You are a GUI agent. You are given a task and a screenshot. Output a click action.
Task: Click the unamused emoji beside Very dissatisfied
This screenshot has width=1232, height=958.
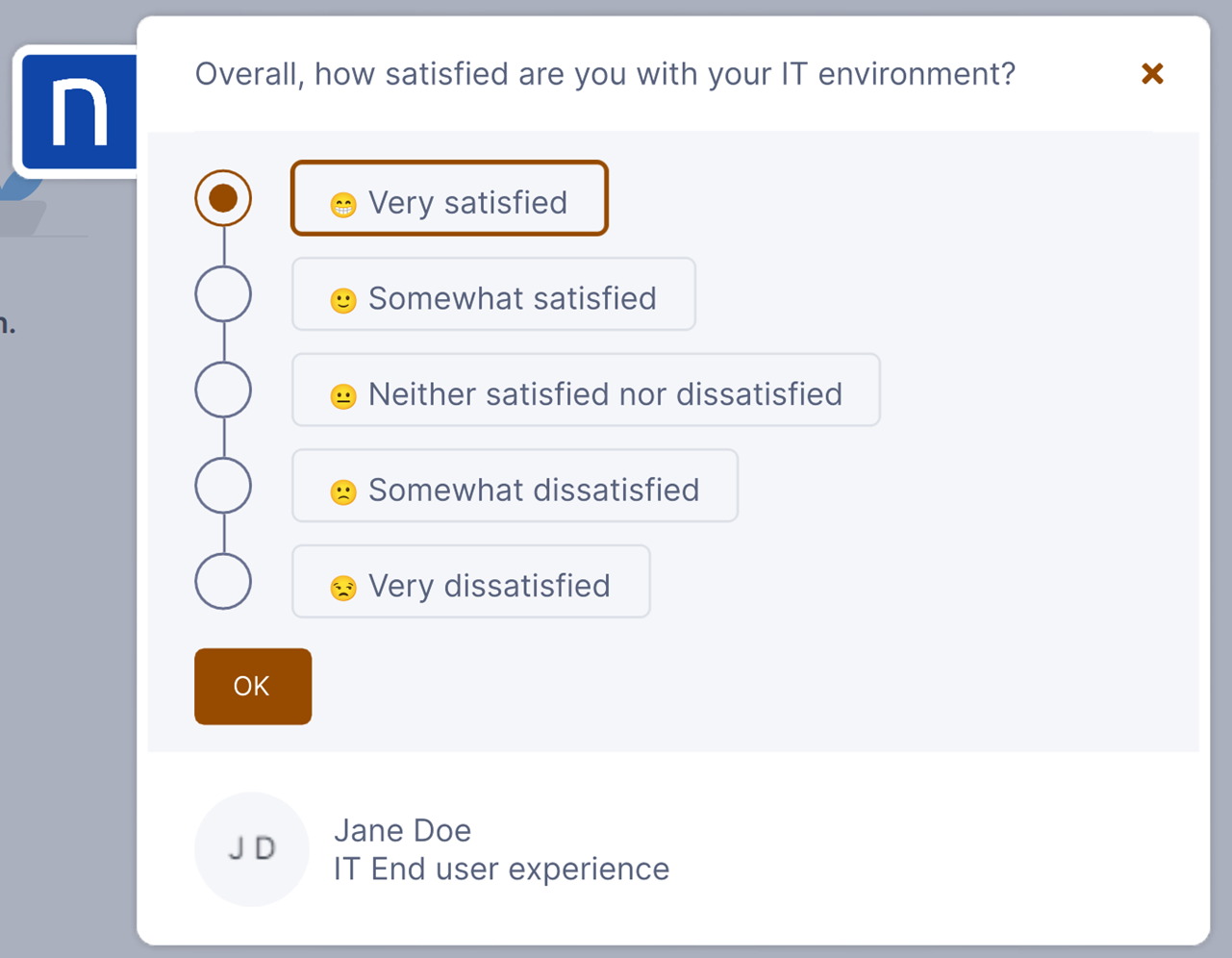point(343,588)
